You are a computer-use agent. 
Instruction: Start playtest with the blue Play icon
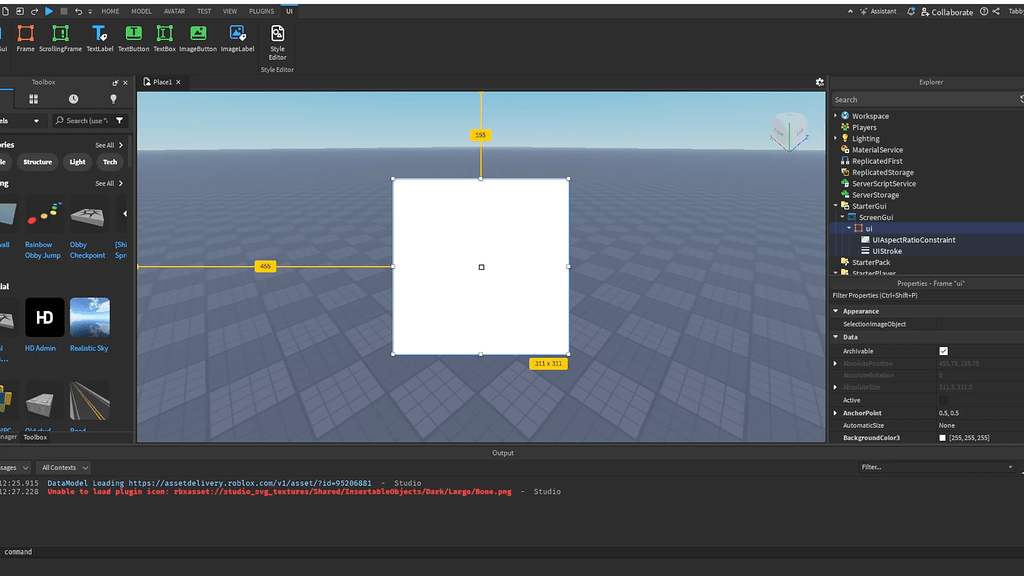49,11
